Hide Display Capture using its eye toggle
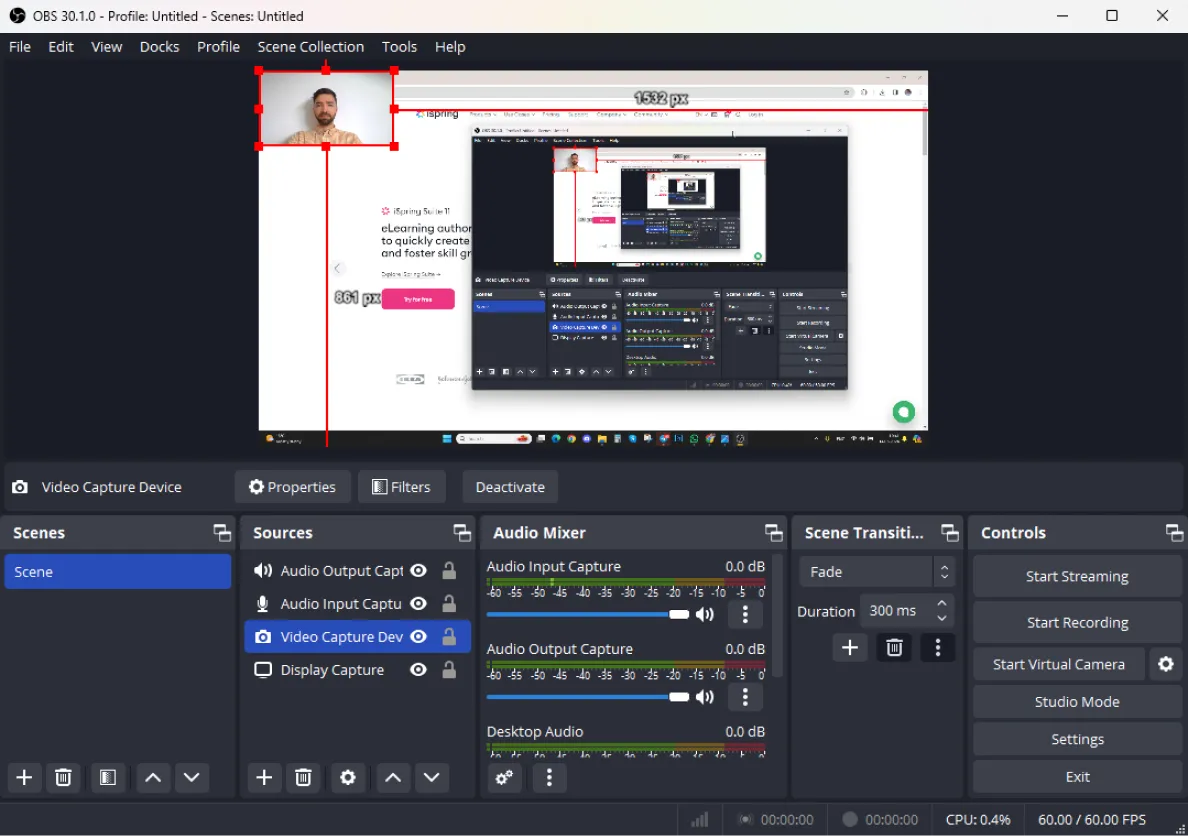The image size is (1188, 836). coord(418,669)
